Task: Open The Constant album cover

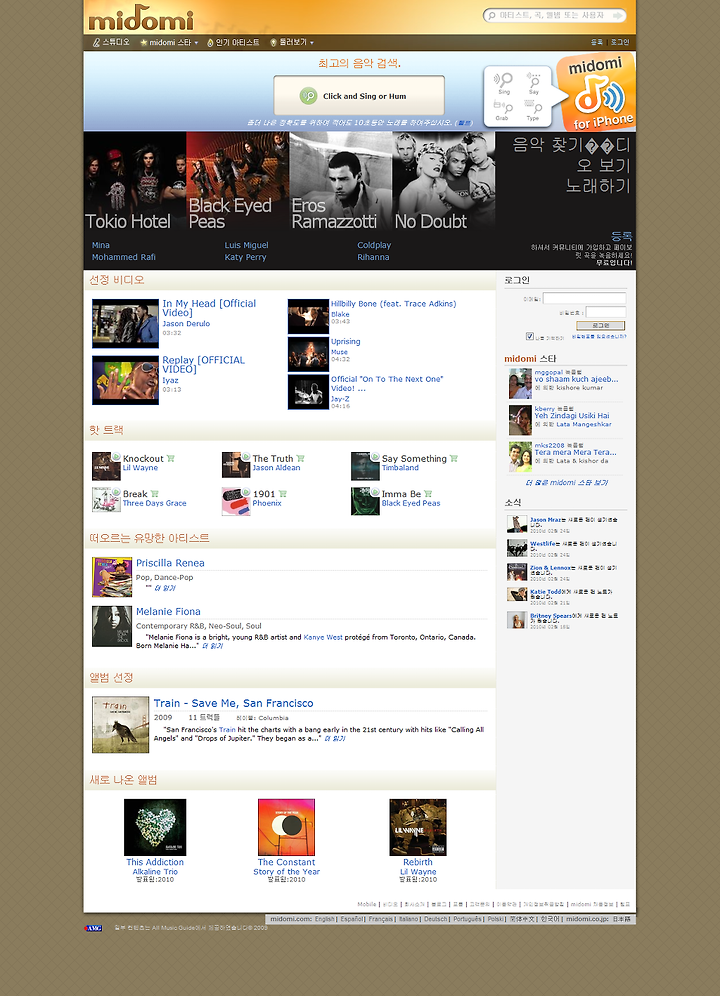Action: (x=287, y=827)
